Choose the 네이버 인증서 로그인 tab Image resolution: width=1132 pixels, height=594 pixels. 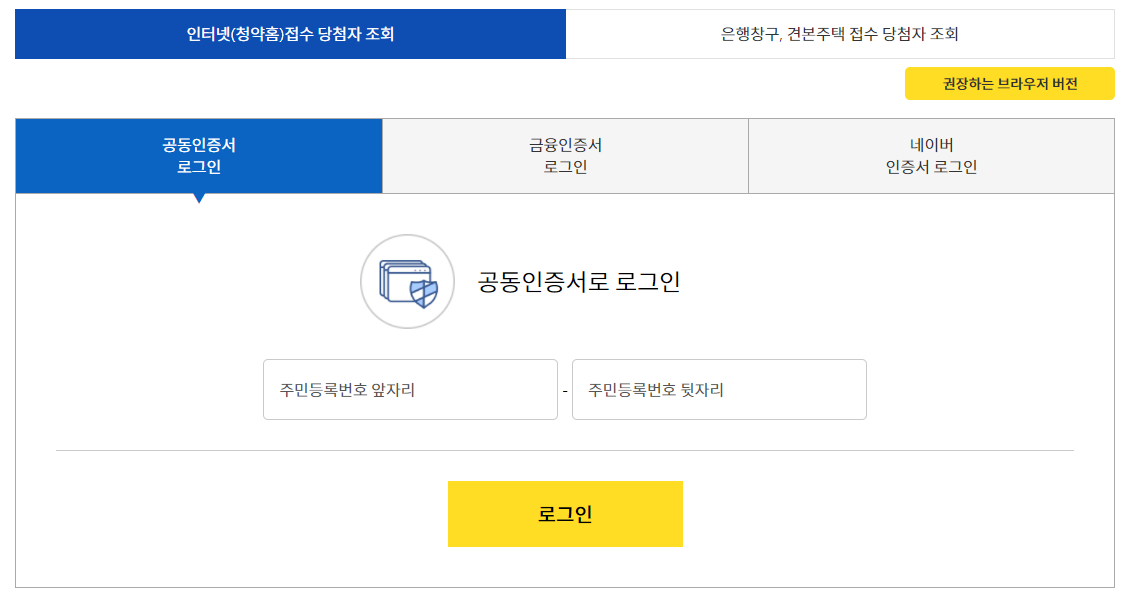931,156
